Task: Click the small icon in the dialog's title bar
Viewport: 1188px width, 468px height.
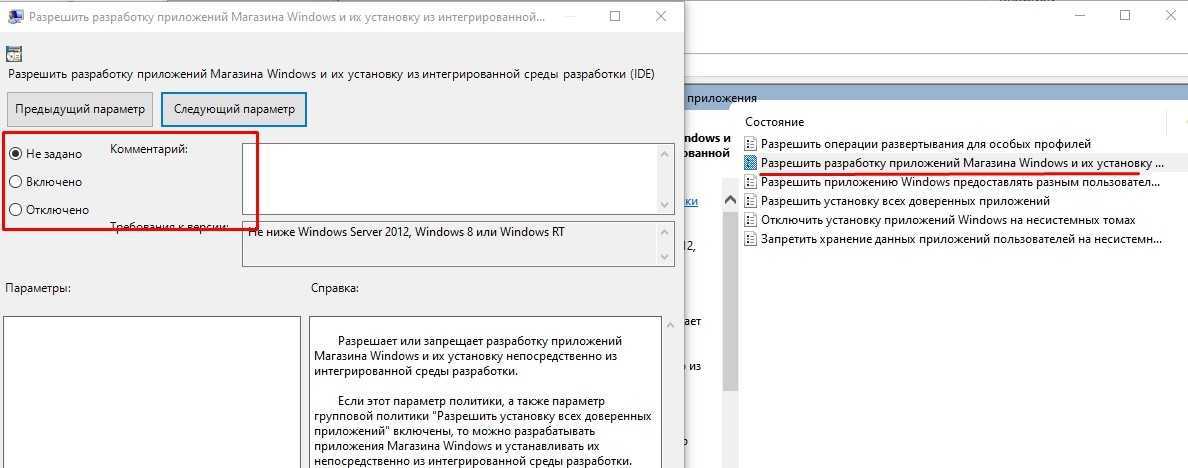Action: (x=13, y=17)
